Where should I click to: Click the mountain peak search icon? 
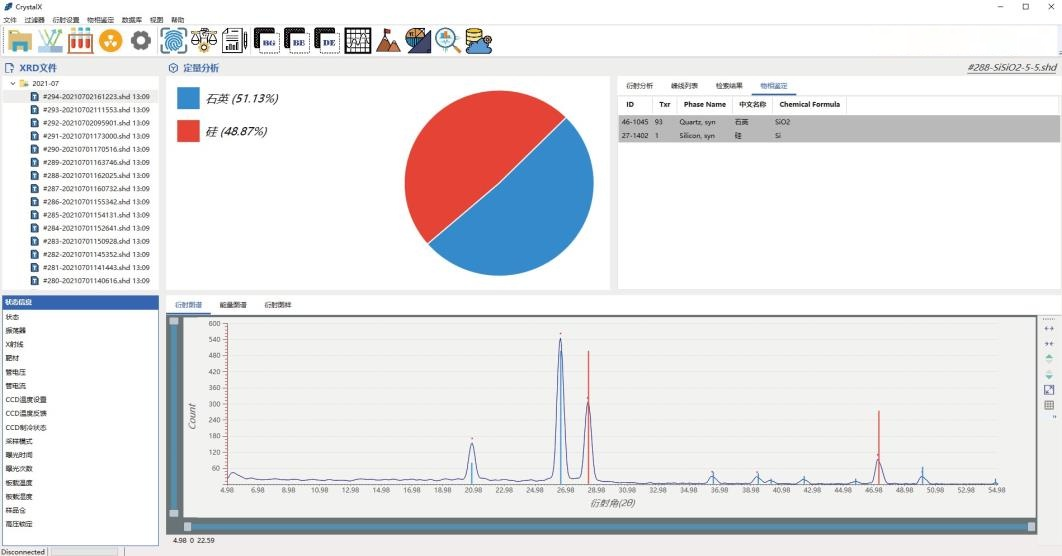click(388, 40)
